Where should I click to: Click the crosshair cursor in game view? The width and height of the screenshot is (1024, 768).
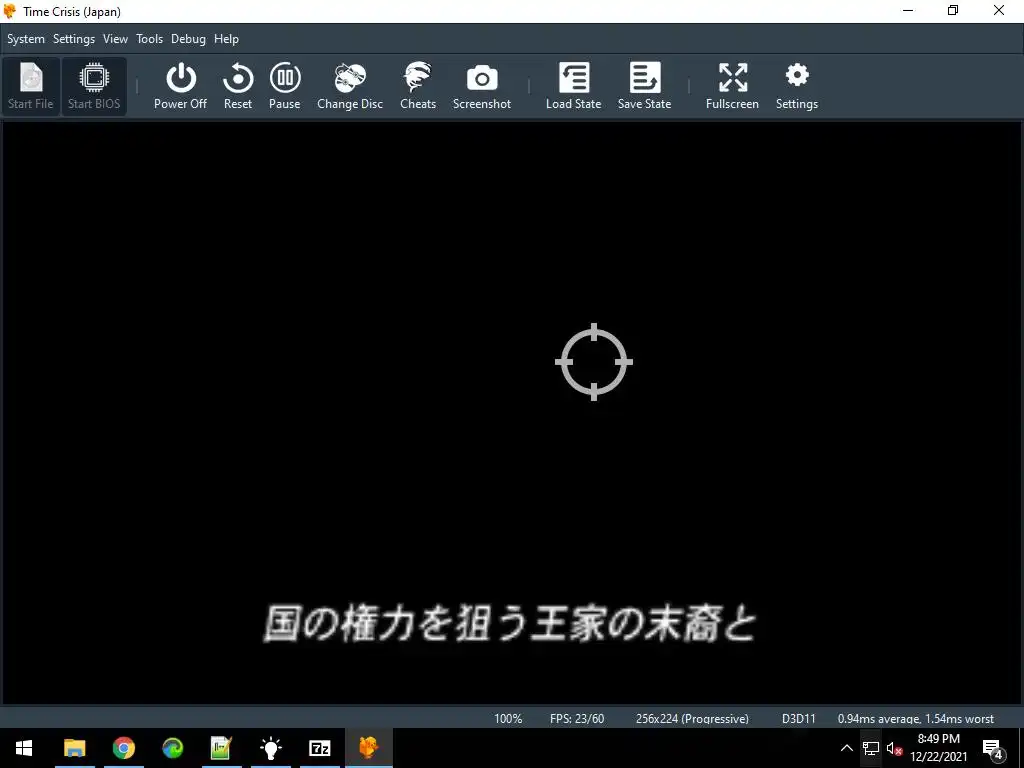coord(594,361)
